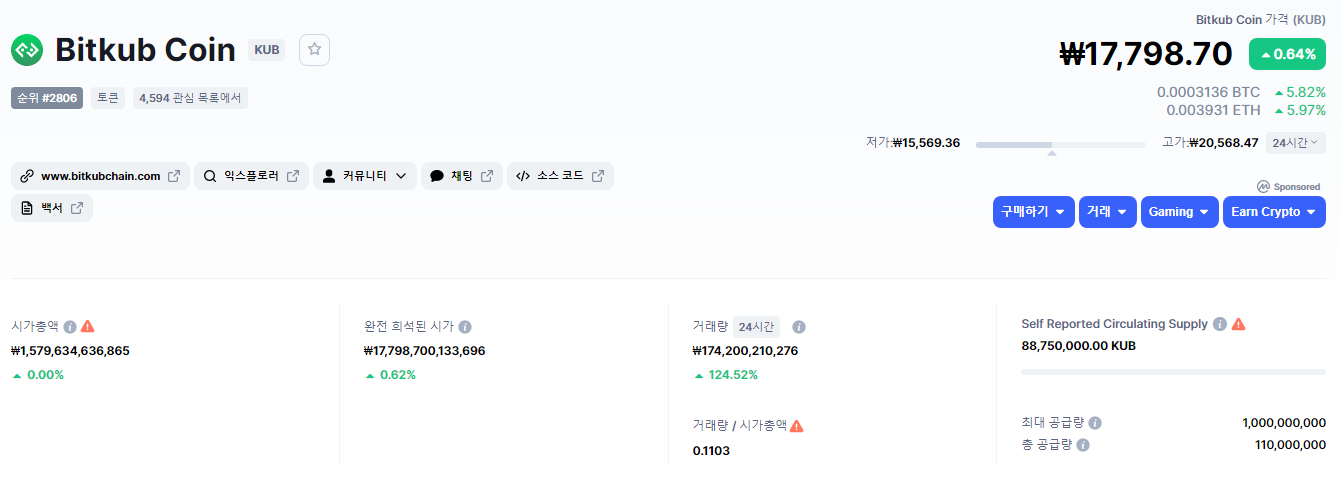The width and height of the screenshot is (1341, 480).
Task: Open the www.bitkubchain.com website link
Action: 100,176
